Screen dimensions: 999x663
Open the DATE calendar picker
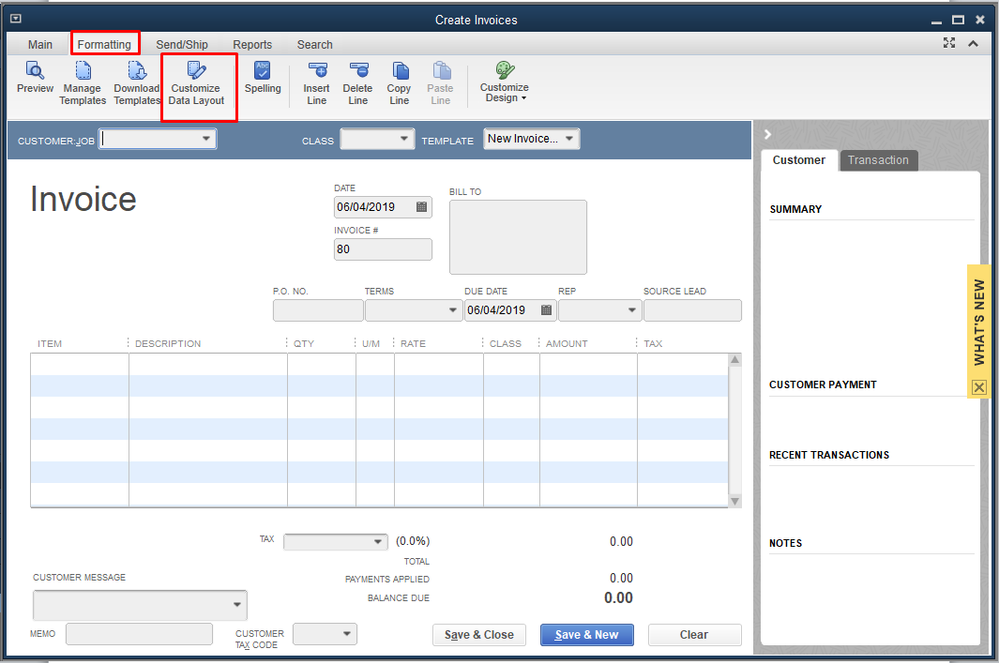click(x=421, y=207)
